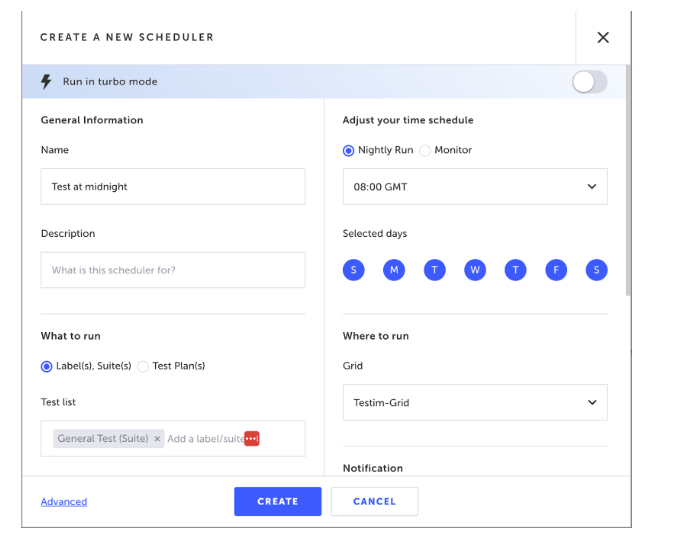Select the Test Plan(s) radio option
This screenshot has width=675, height=542.
pos(143,366)
